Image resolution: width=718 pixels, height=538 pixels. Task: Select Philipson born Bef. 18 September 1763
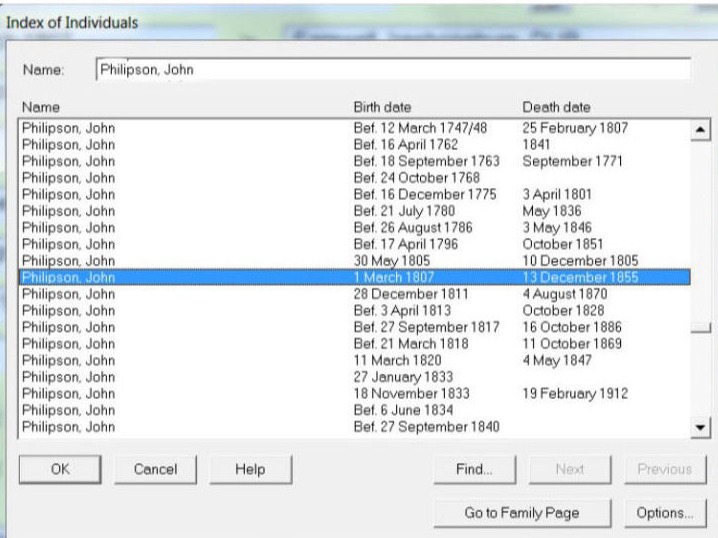point(354,161)
